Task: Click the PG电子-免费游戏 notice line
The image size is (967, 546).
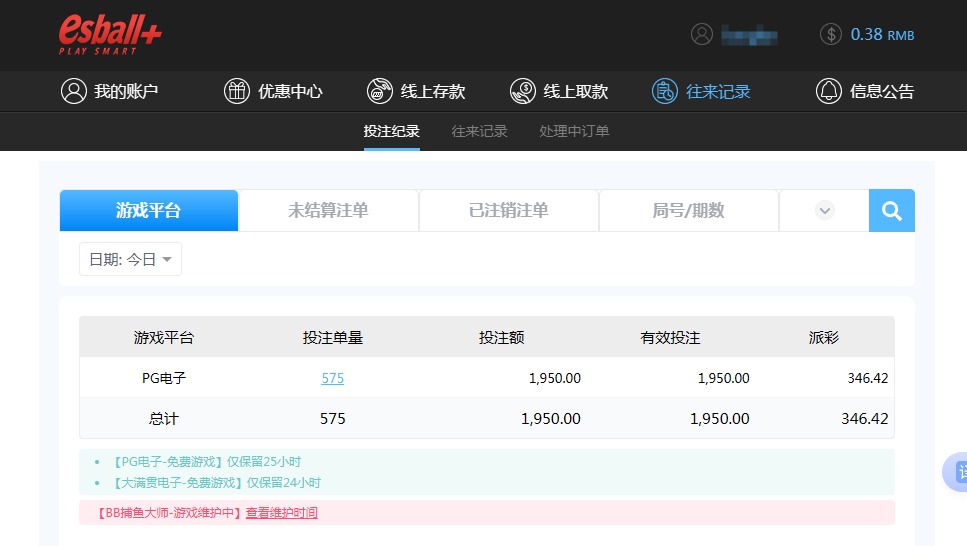Action: coord(205,461)
